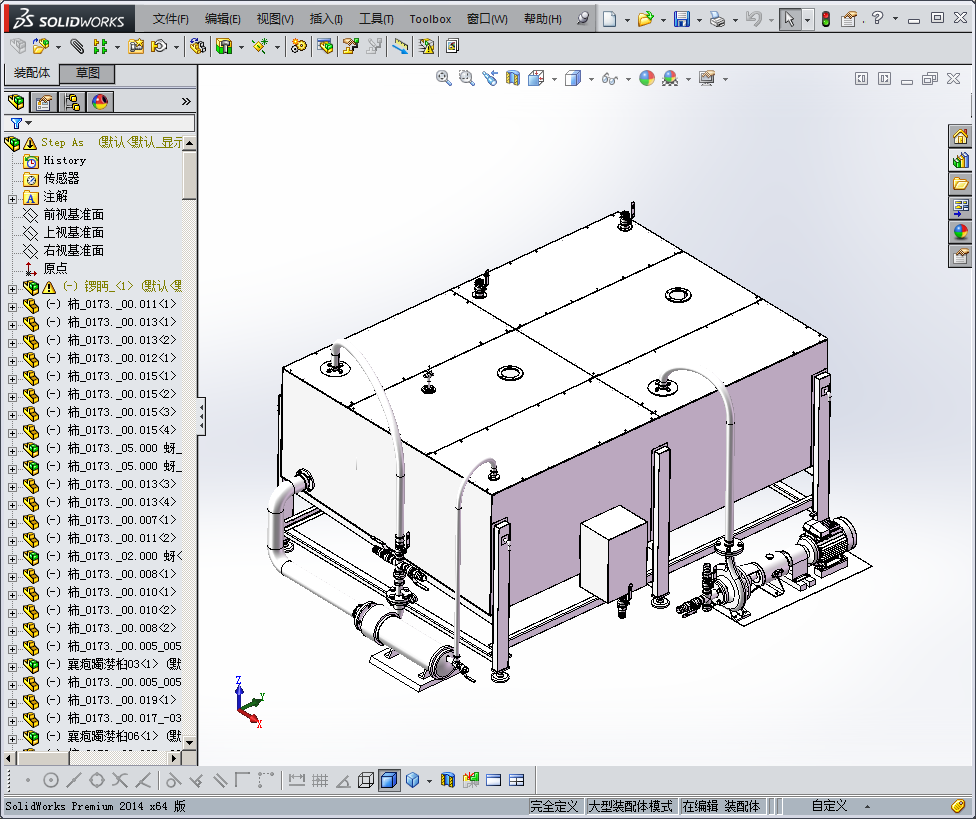This screenshot has width=976, height=819.
Task: Open the ConfigurationManager tab icon
Action: tap(72, 101)
